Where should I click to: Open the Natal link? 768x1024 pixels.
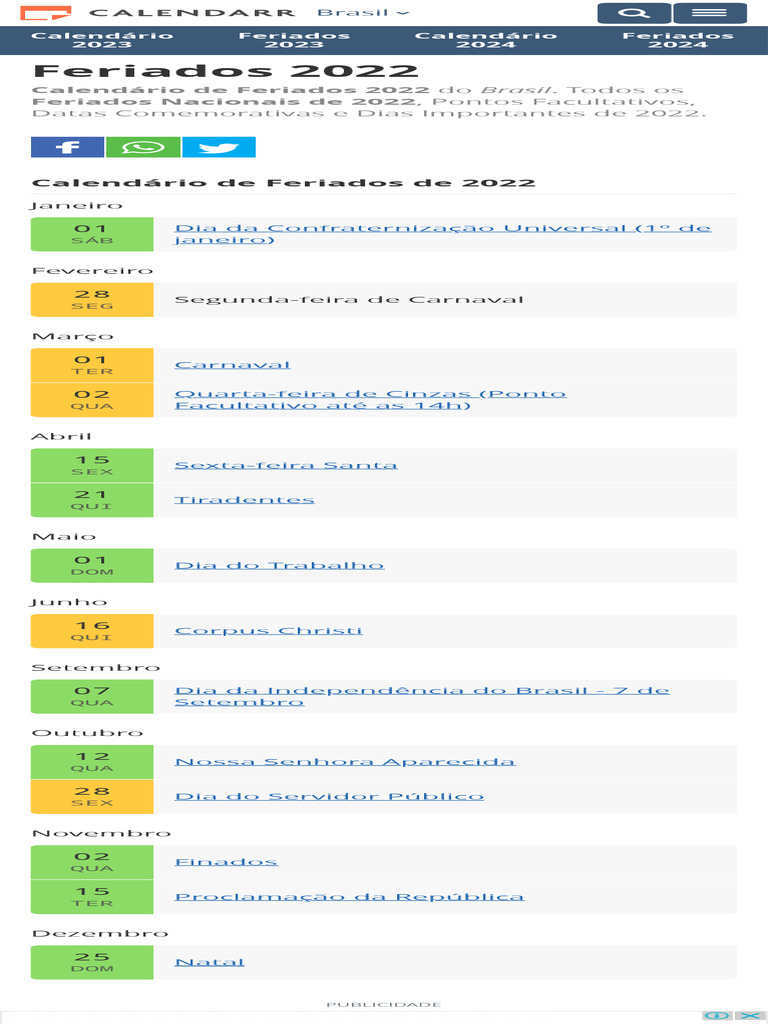210,962
